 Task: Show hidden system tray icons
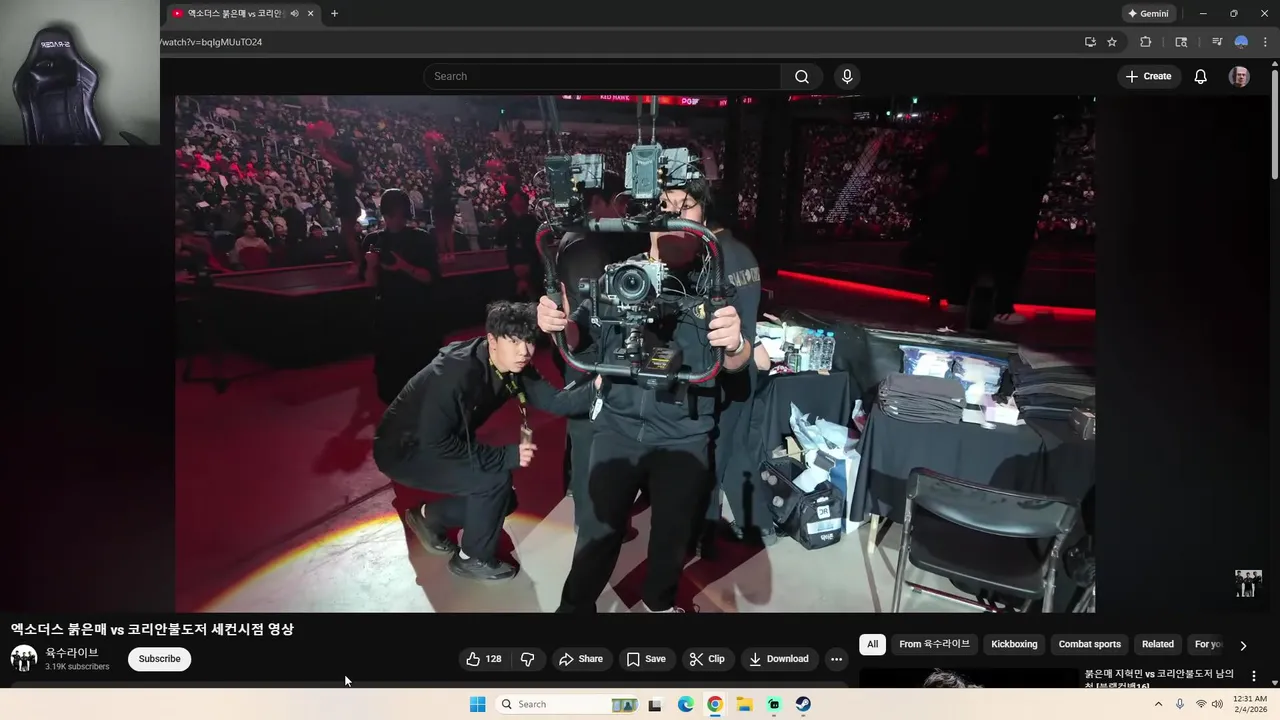[1158, 704]
